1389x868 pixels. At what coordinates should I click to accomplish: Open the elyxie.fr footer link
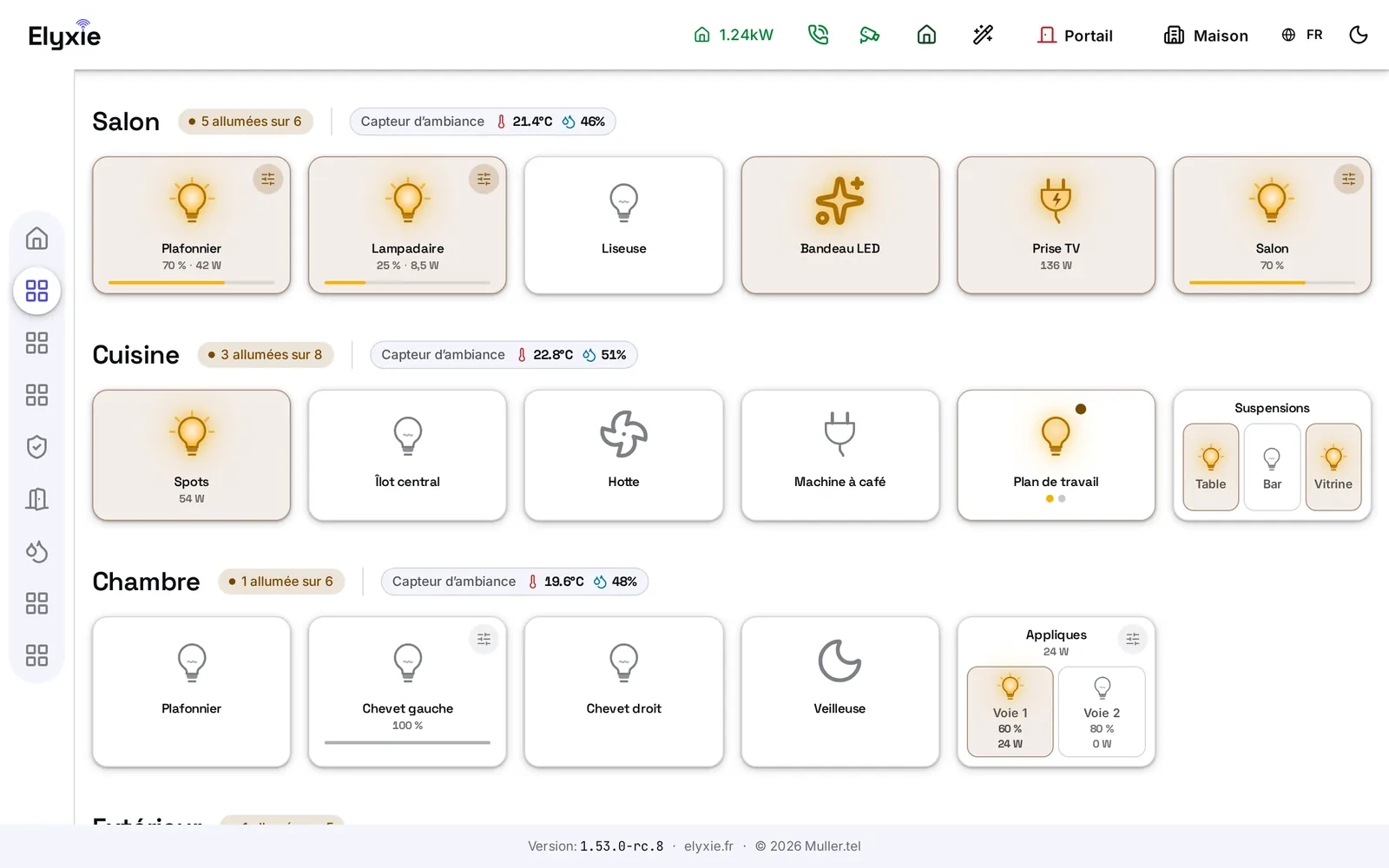tap(708, 846)
